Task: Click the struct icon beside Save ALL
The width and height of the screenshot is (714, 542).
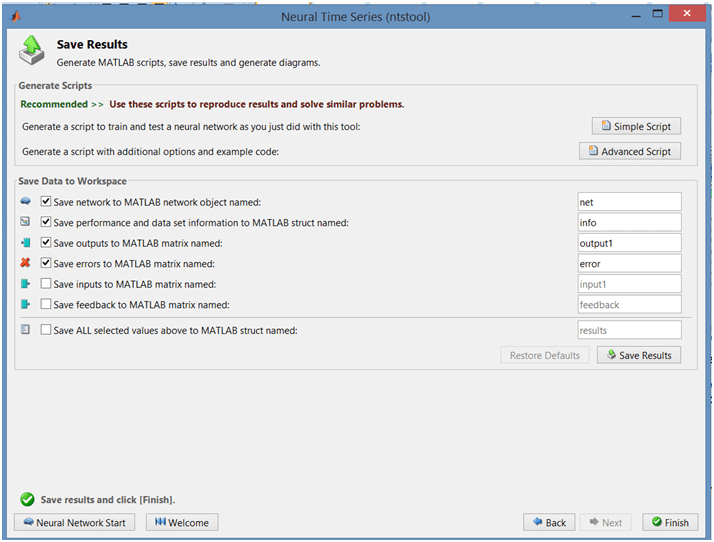Action: [26, 329]
